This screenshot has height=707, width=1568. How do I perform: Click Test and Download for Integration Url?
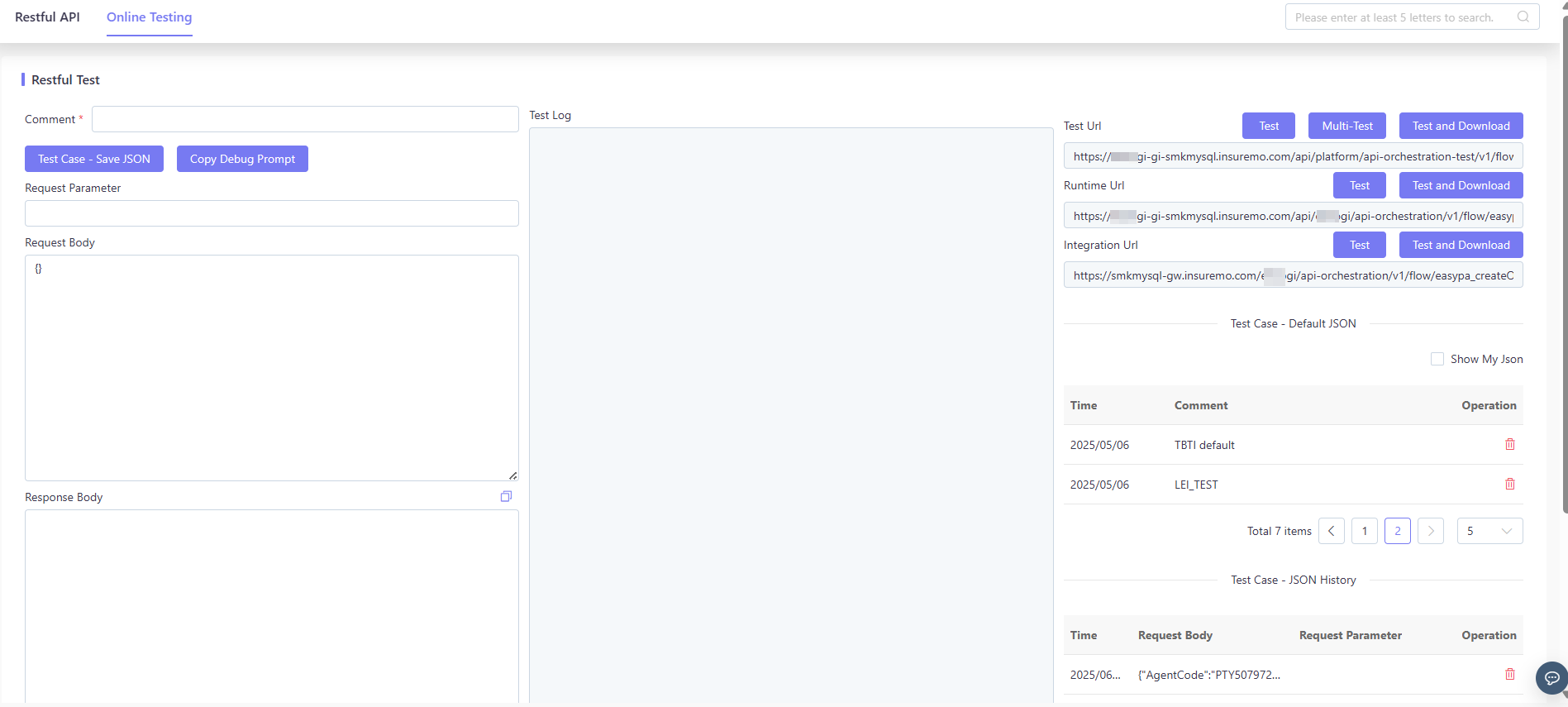[x=1461, y=245]
